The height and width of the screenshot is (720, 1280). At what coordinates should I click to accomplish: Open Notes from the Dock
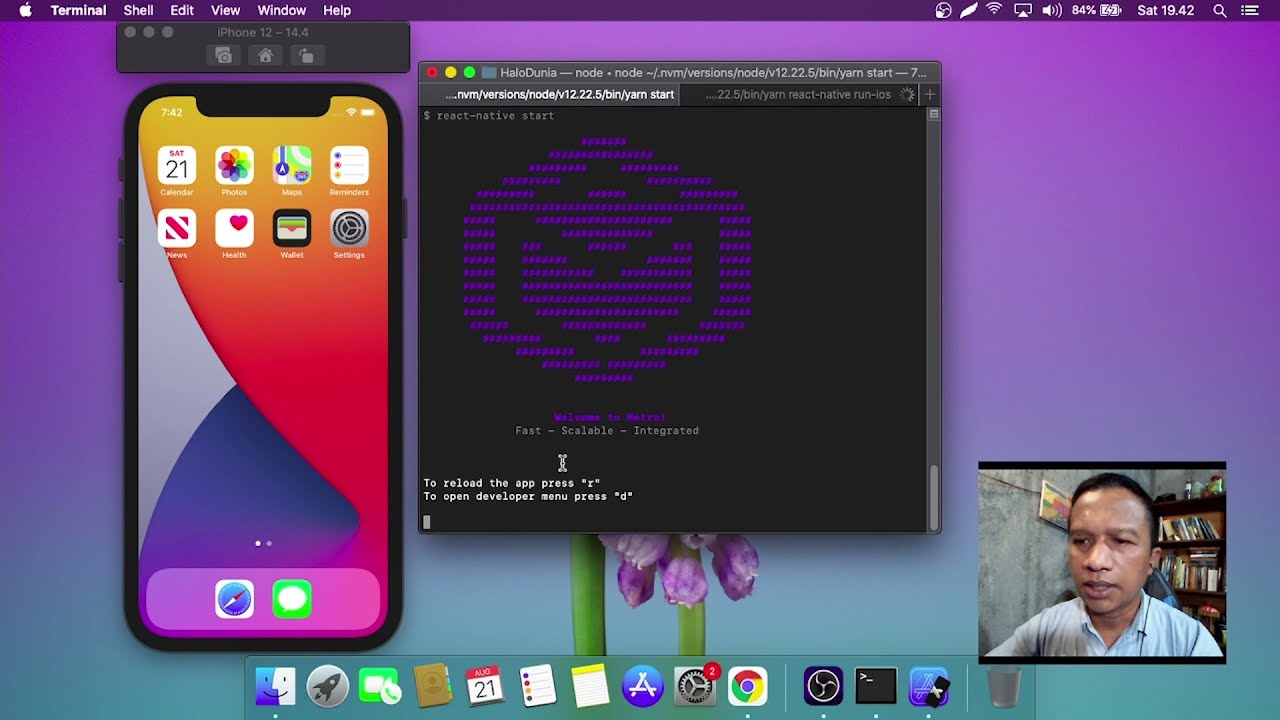(x=590, y=687)
